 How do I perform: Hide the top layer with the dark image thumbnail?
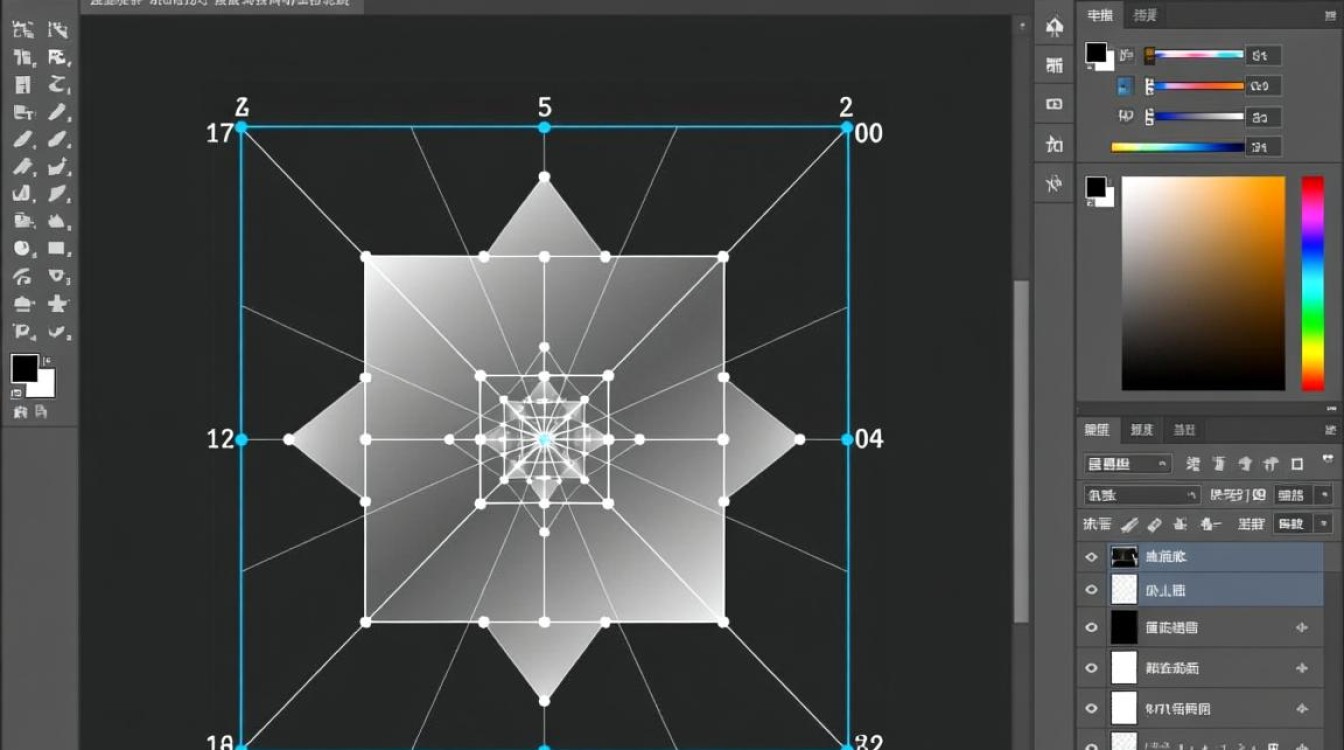coord(1091,557)
